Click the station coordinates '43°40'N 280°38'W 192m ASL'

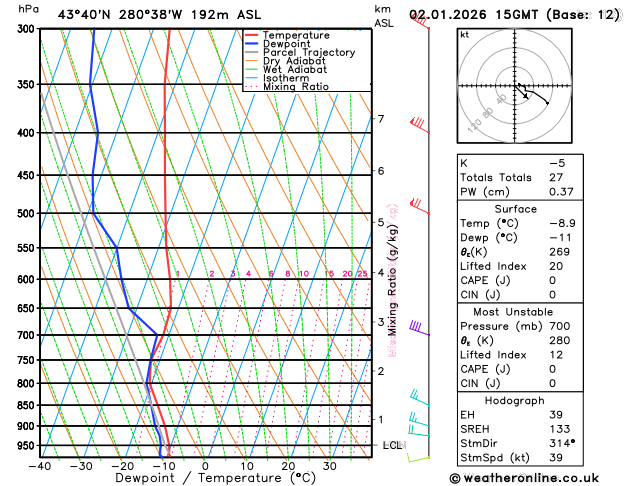[159, 15]
